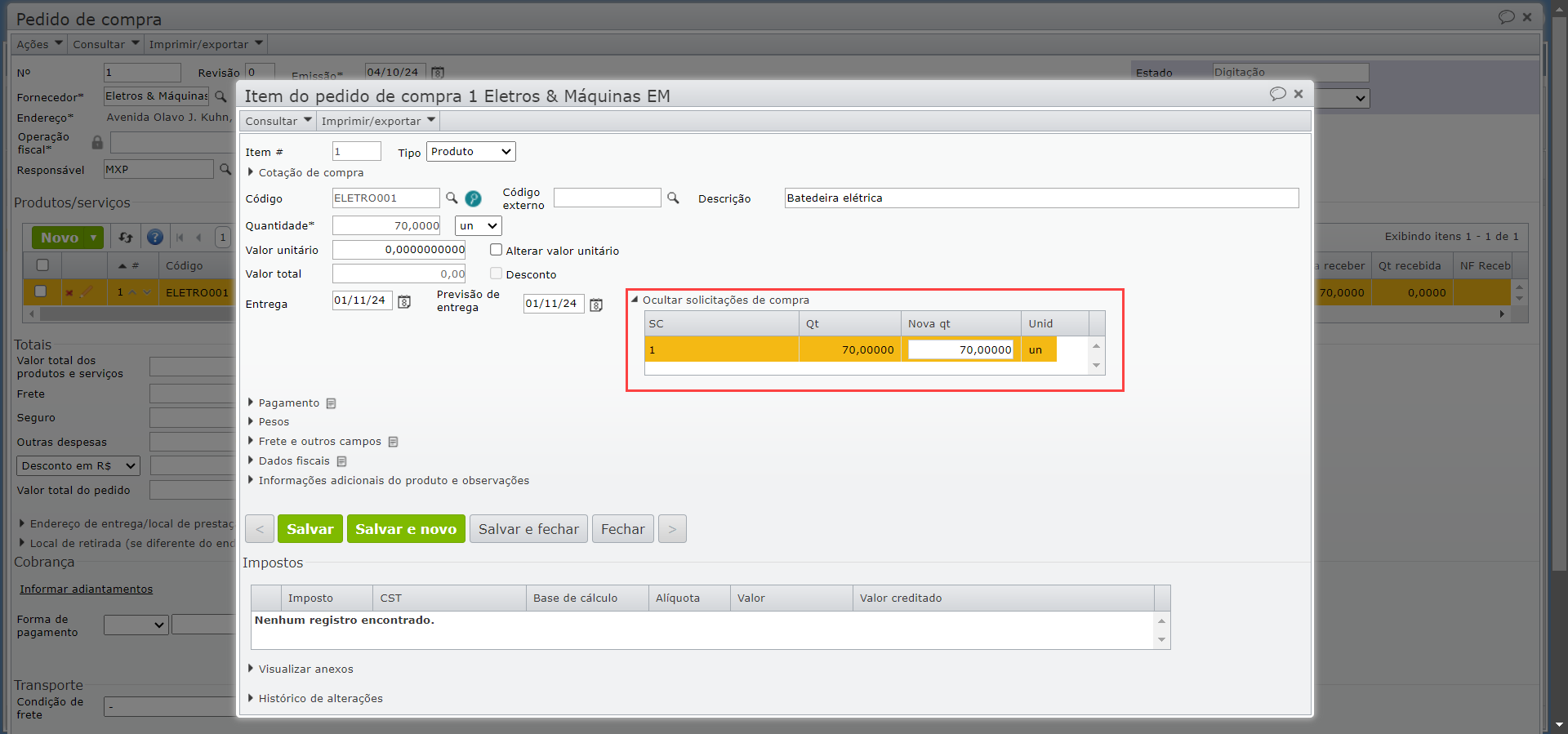Open the Informar adiantamentos link
The image size is (1568, 734).
86,589
